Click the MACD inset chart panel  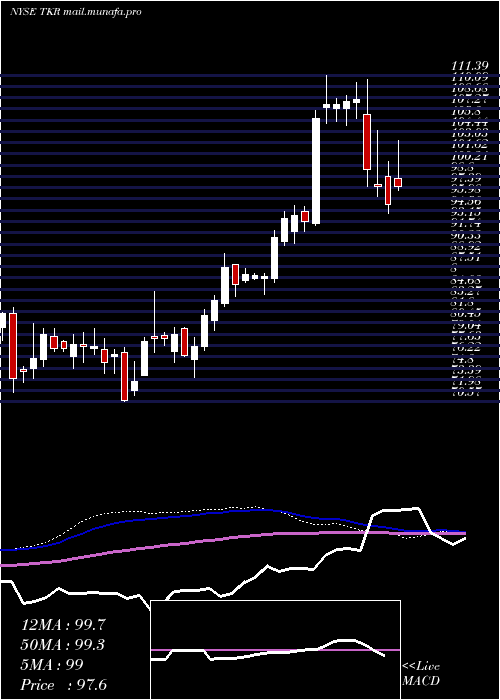coord(275,650)
